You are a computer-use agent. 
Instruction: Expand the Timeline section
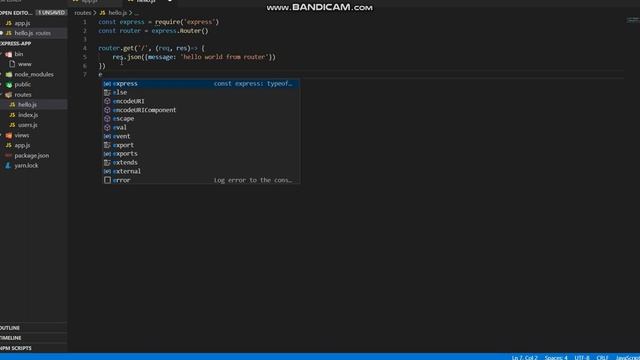click(x=33, y=338)
